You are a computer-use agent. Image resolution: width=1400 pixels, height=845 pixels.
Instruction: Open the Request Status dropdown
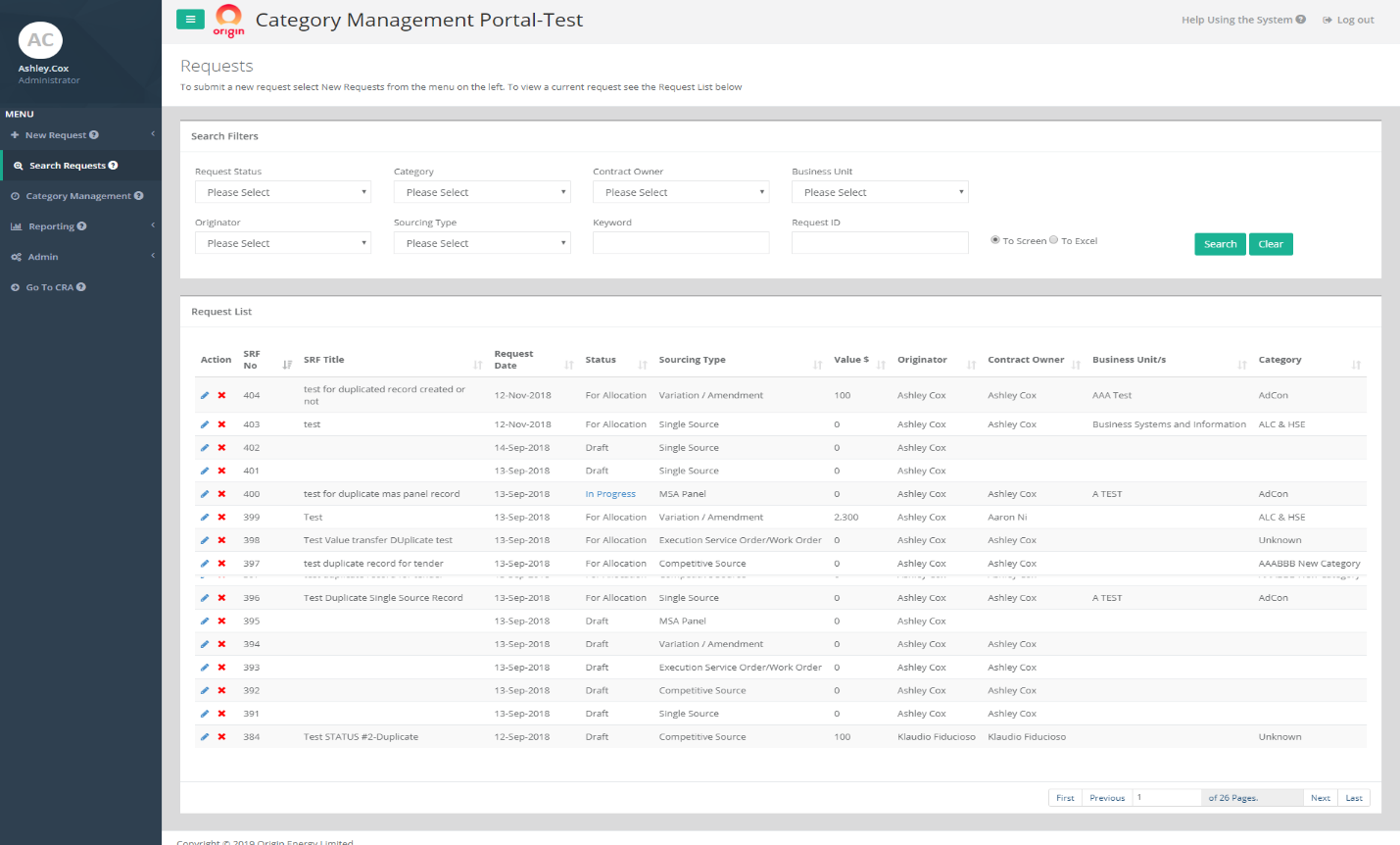click(283, 192)
